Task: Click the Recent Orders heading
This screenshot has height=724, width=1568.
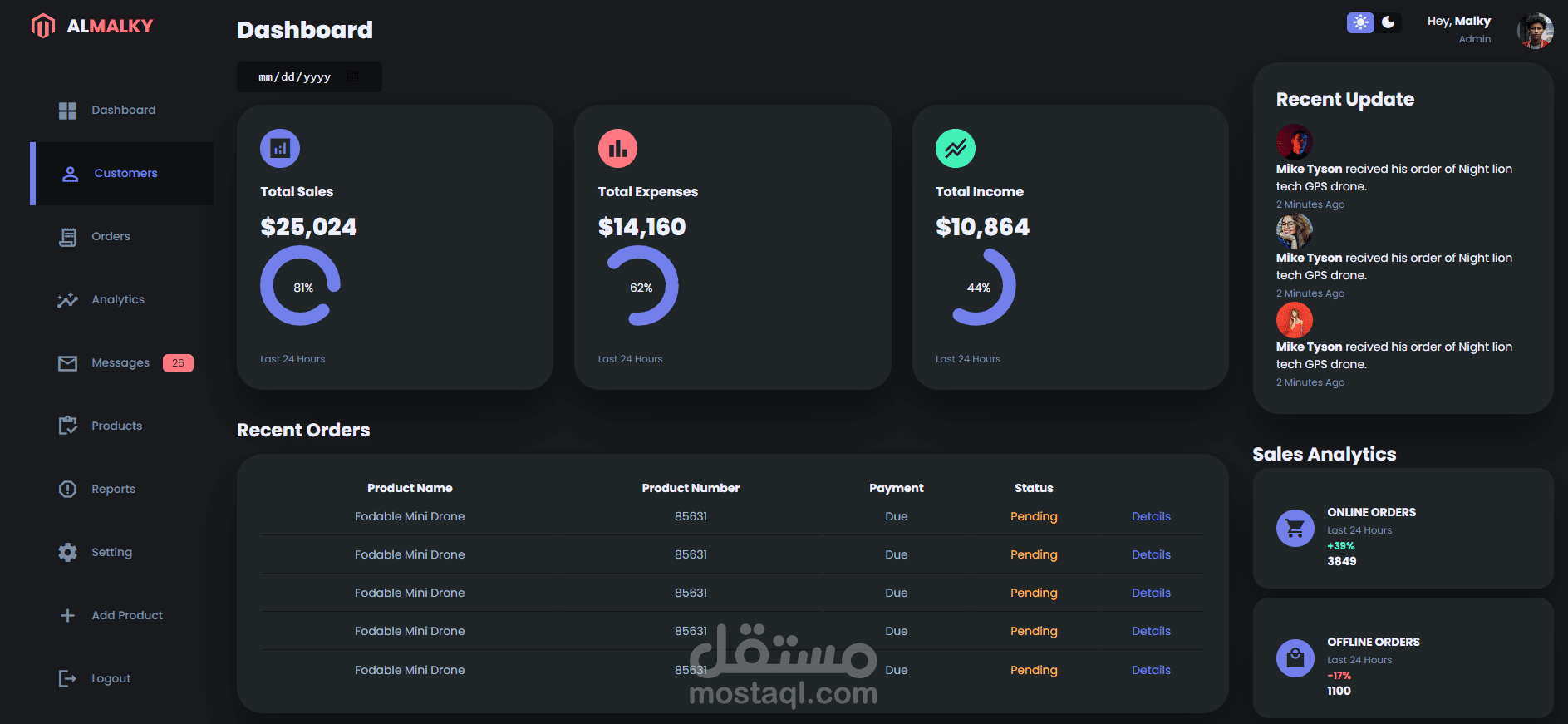Action: tap(303, 430)
